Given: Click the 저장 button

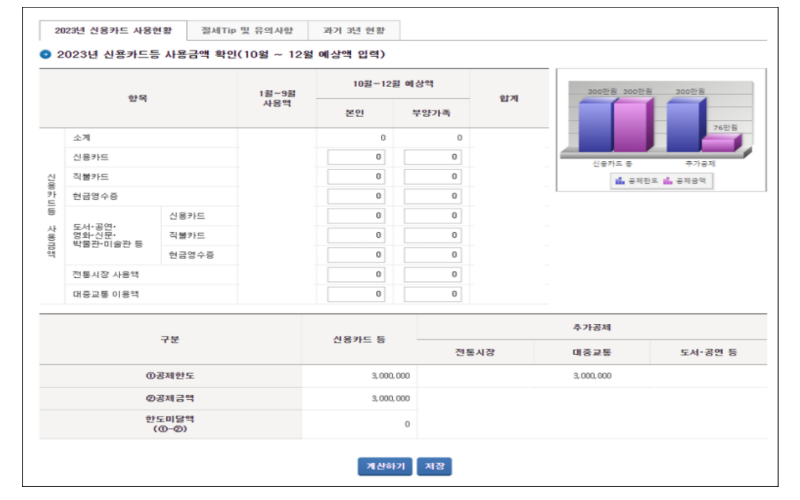Looking at the screenshot, I should pyautogui.click(x=434, y=466).
